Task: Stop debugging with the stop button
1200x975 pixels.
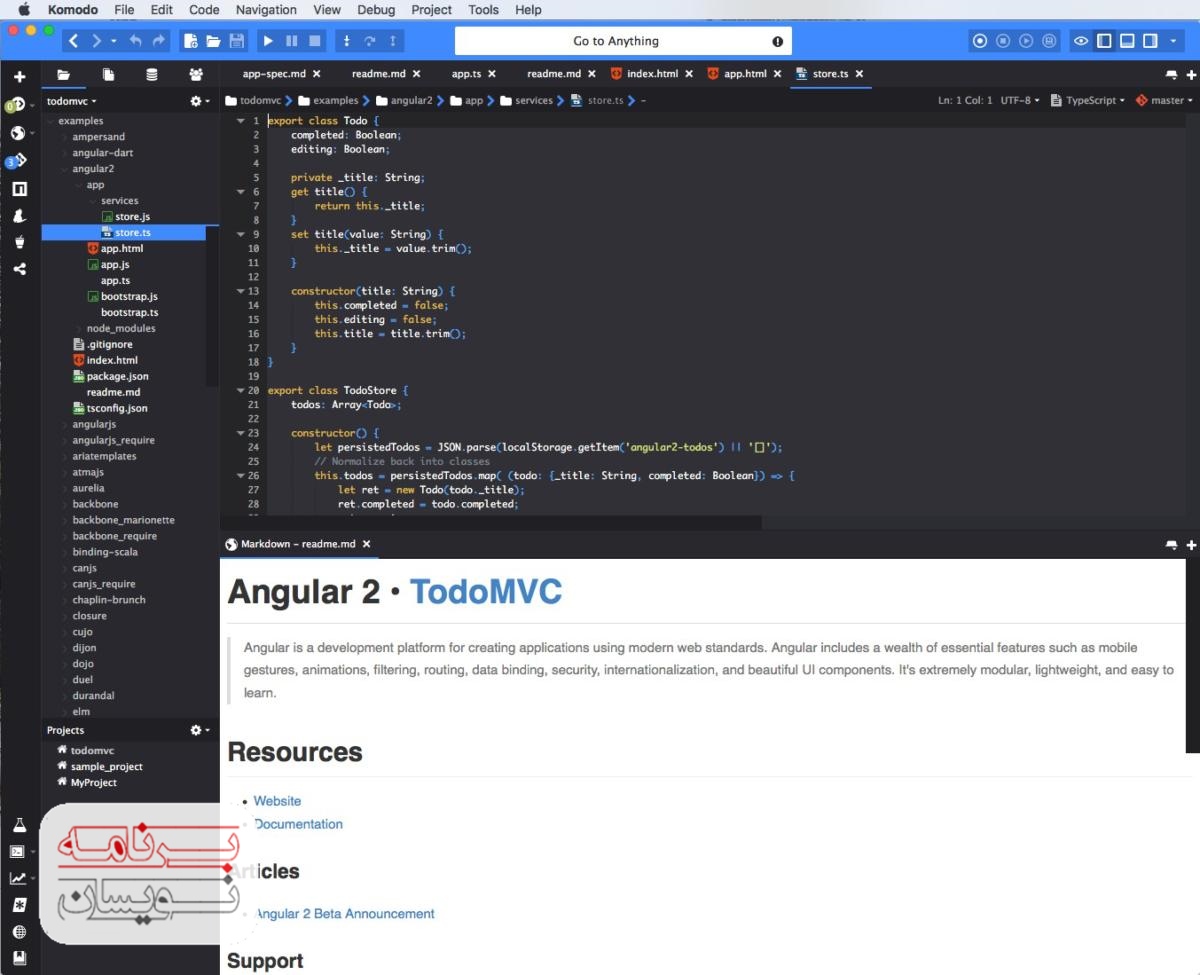Action: (315, 41)
